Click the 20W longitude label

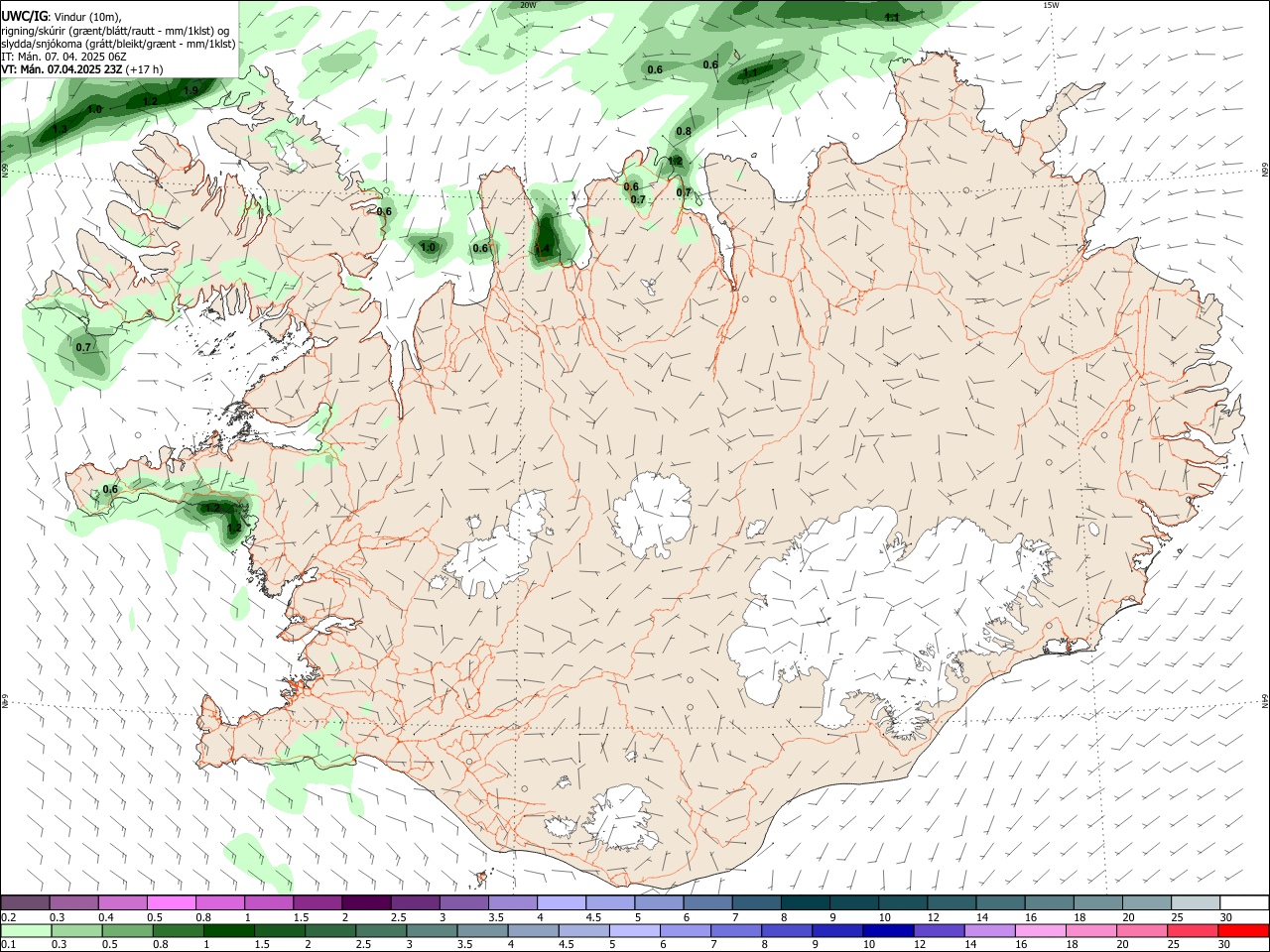point(528,5)
